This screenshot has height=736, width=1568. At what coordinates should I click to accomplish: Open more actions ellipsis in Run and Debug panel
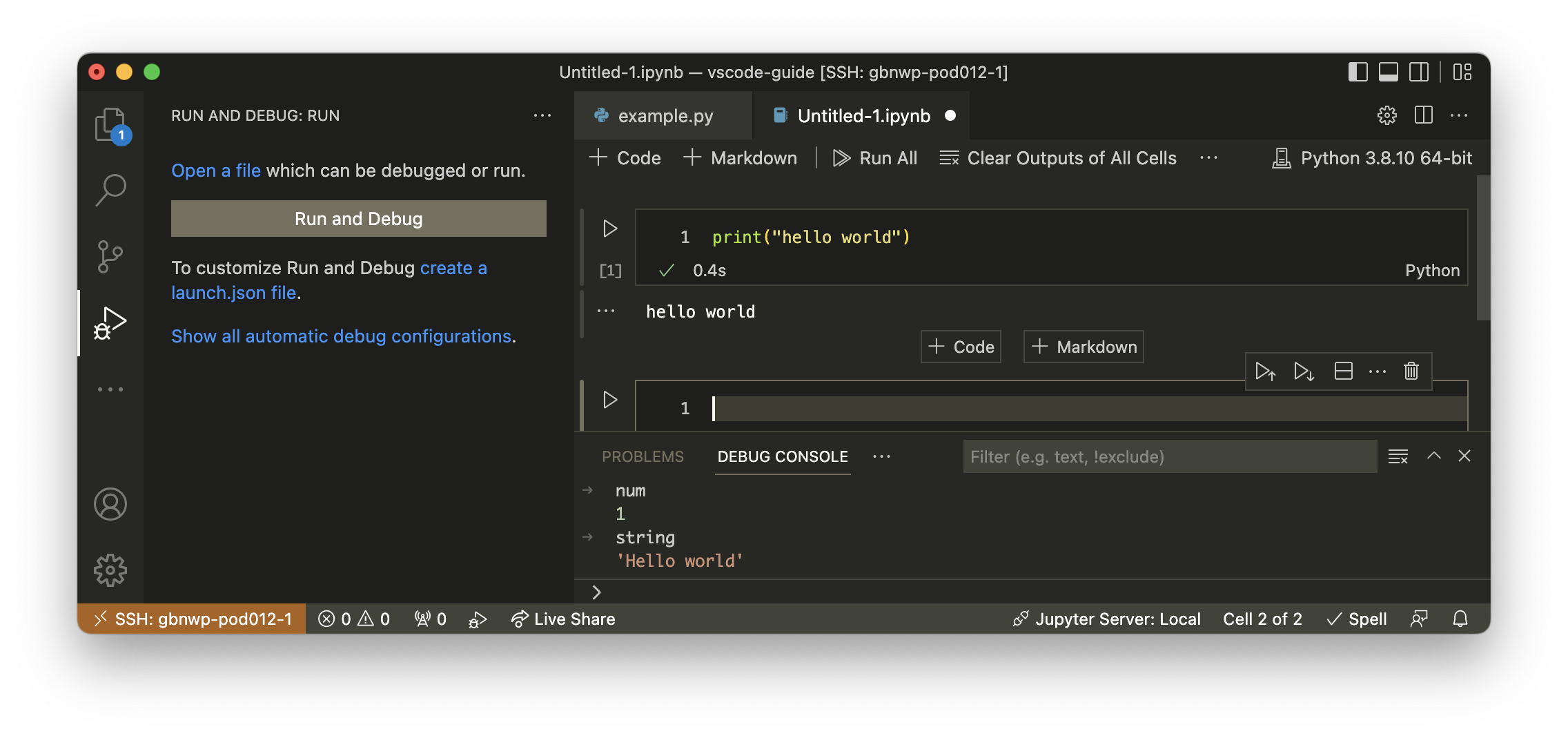(542, 115)
